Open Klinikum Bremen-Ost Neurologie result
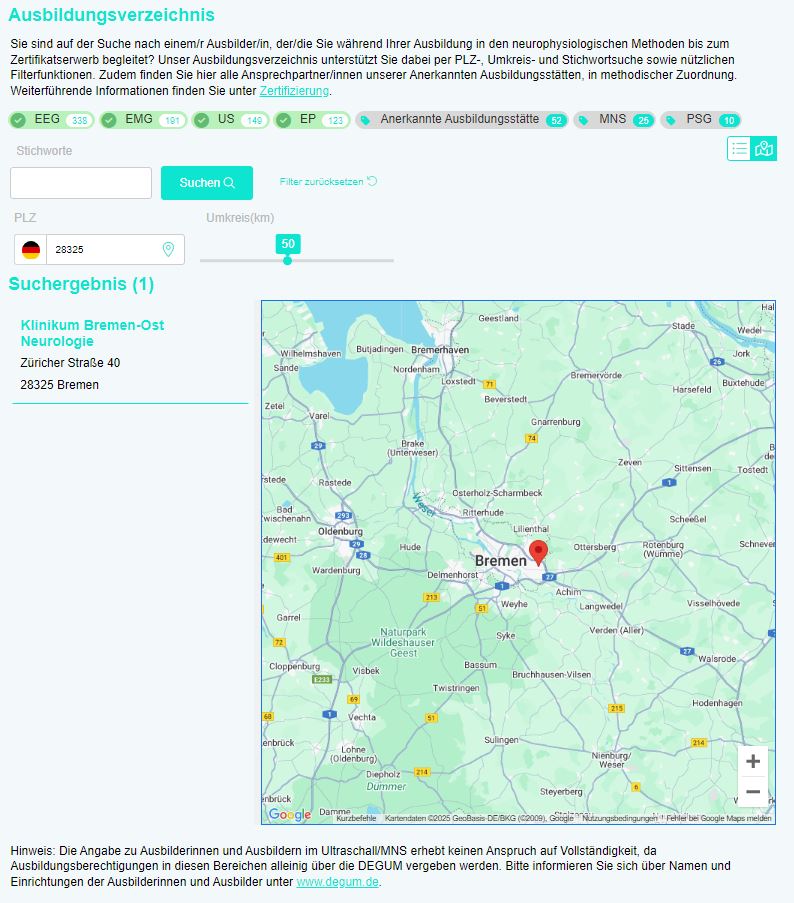This screenshot has height=903, width=794. [x=92, y=333]
